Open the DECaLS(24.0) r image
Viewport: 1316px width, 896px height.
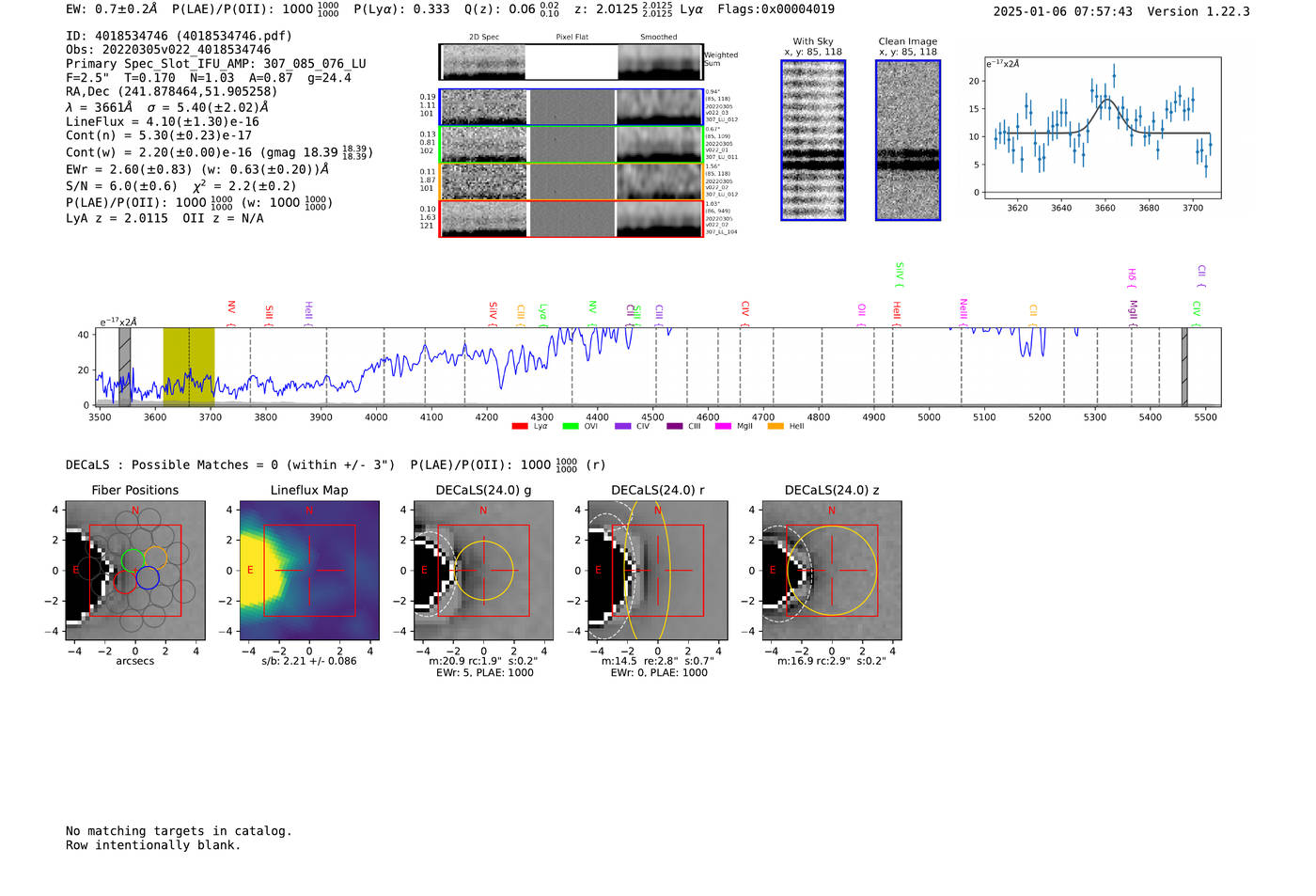point(657,571)
